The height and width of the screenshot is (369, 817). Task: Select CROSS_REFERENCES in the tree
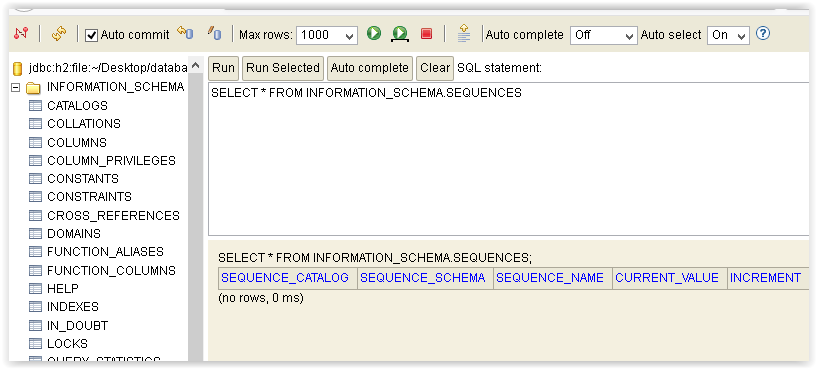pyautogui.click(x=114, y=216)
